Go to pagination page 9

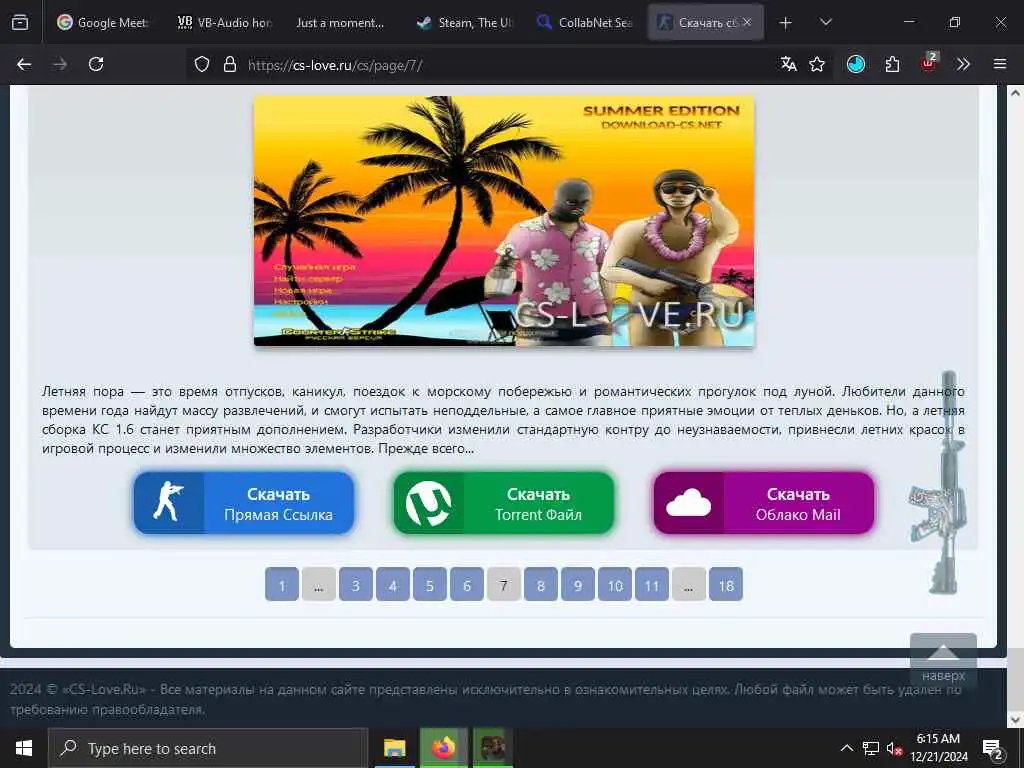[578, 584]
